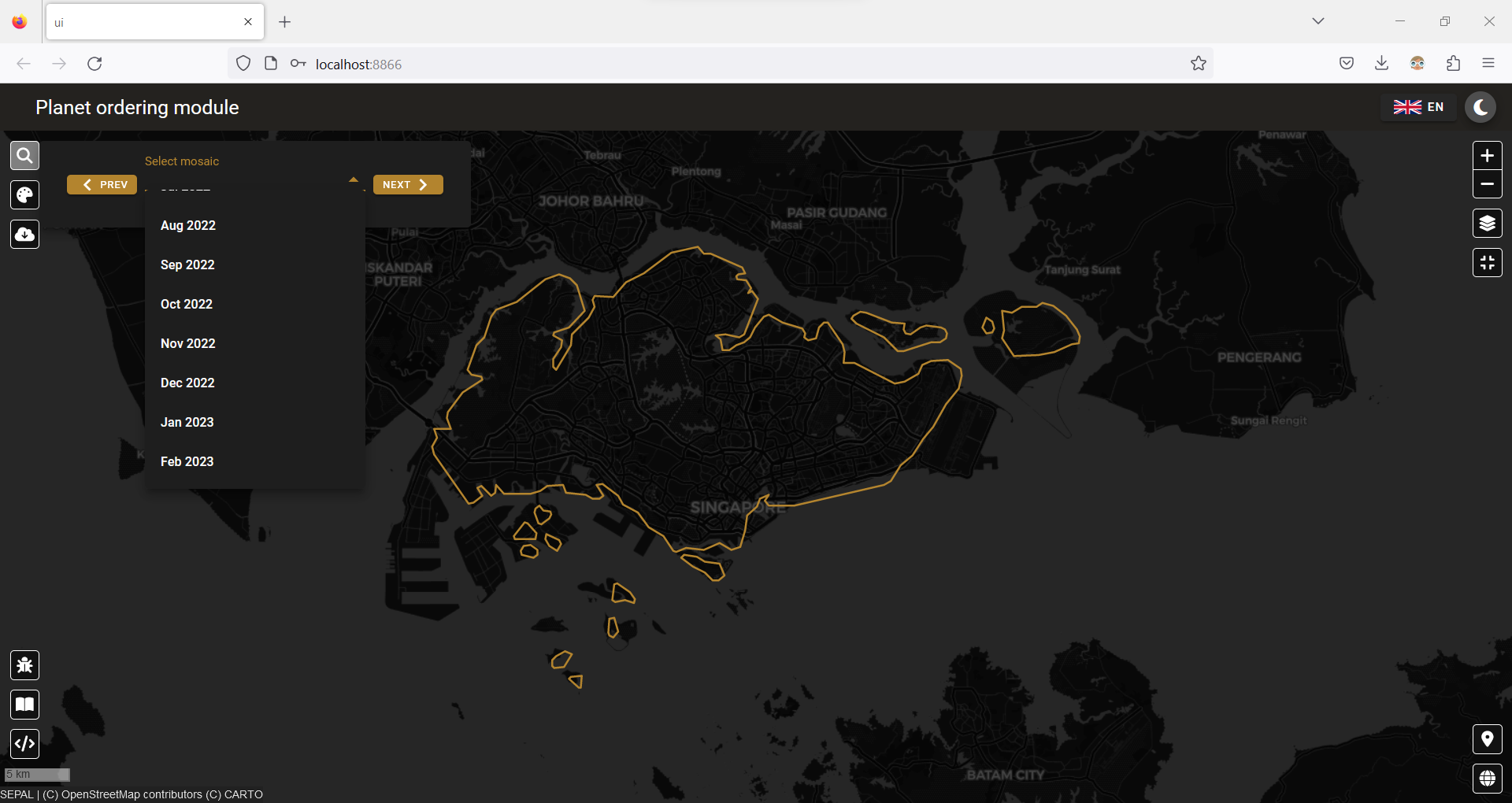The image size is (1512, 803).
Task: Click the 5 km scale bar
Action: (37, 775)
